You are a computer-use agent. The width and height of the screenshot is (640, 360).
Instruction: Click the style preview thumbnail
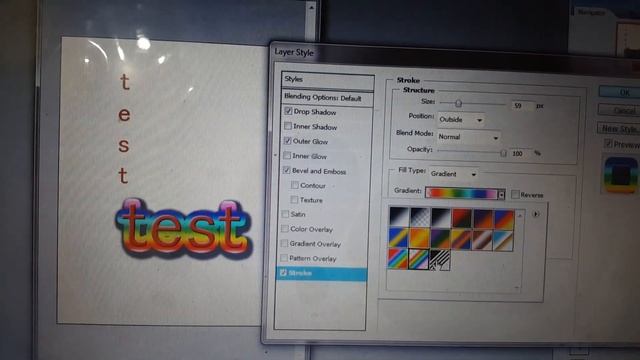[621, 175]
